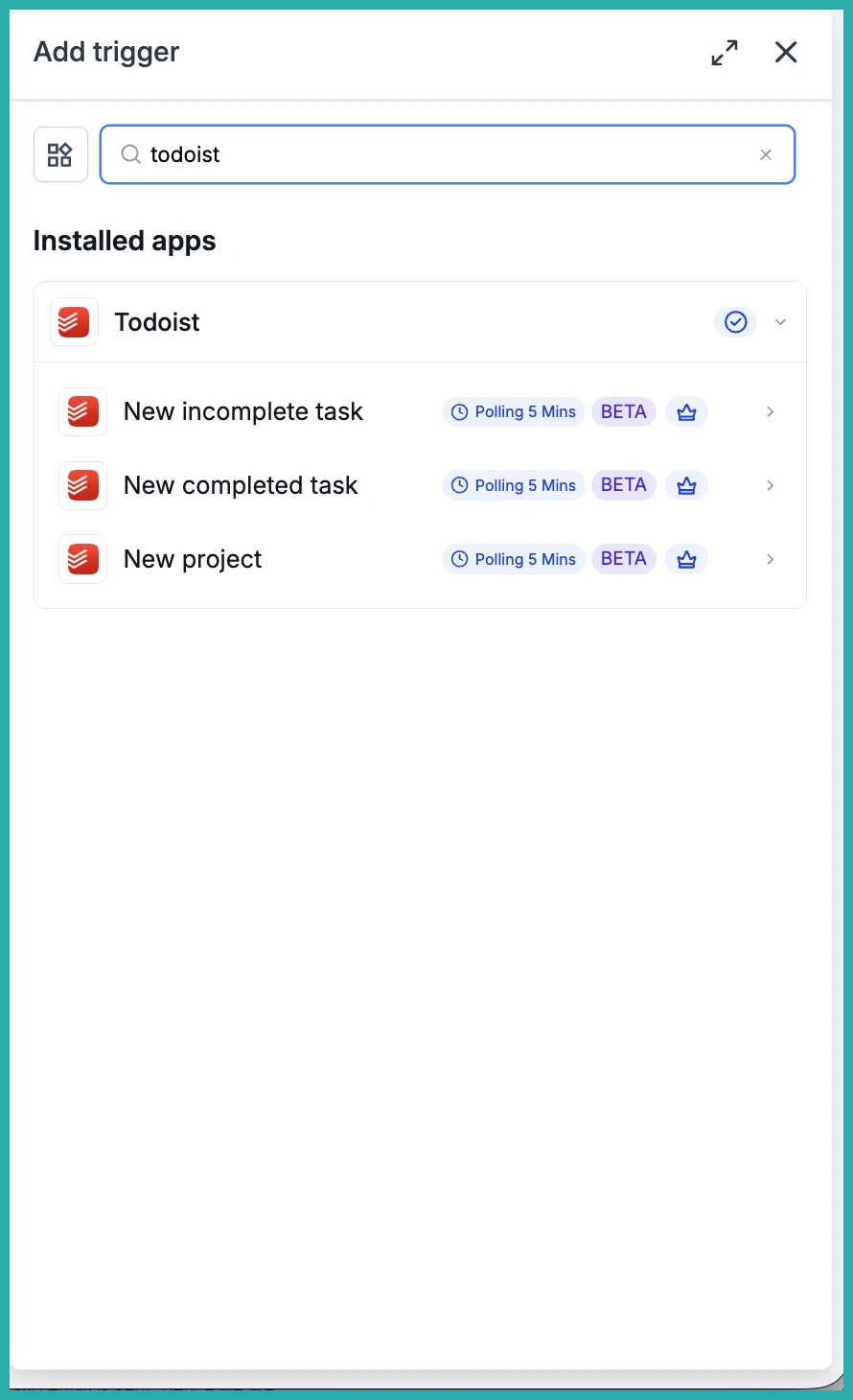Click the Todoist app name
The image size is (853, 1400).
(x=157, y=322)
